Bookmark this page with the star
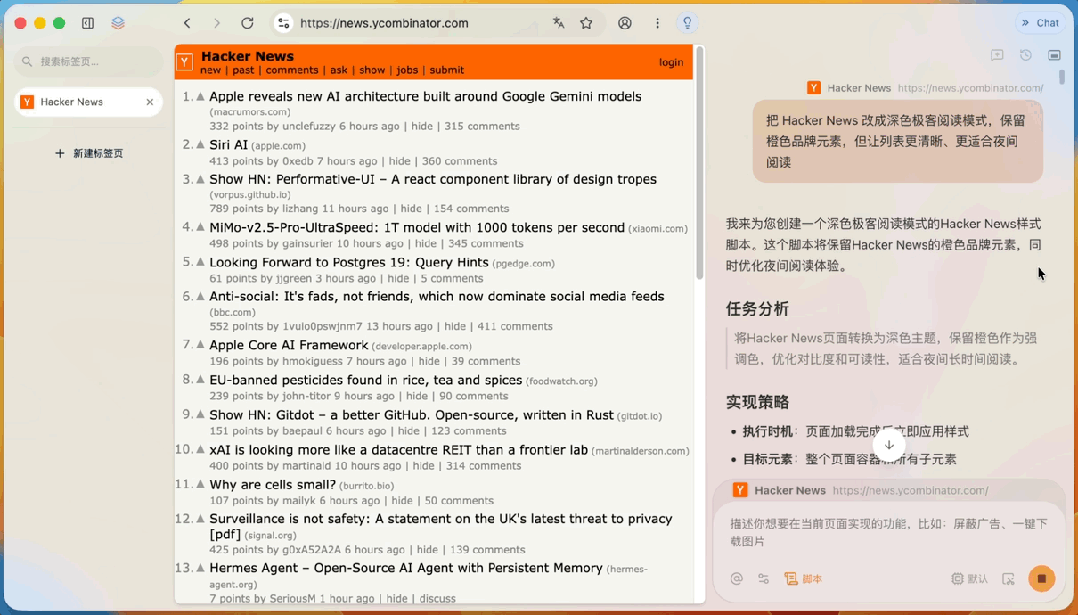The width and height of the screenshot is (1078, 615). [x=586, y=23]
